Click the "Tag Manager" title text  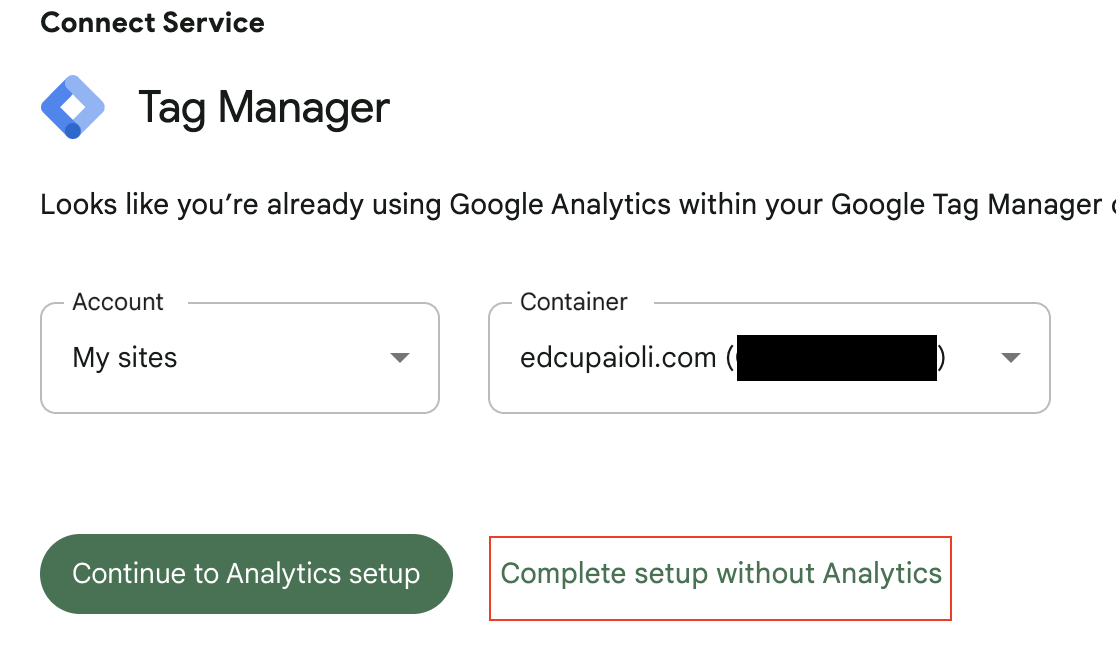(x=264, y=107)
